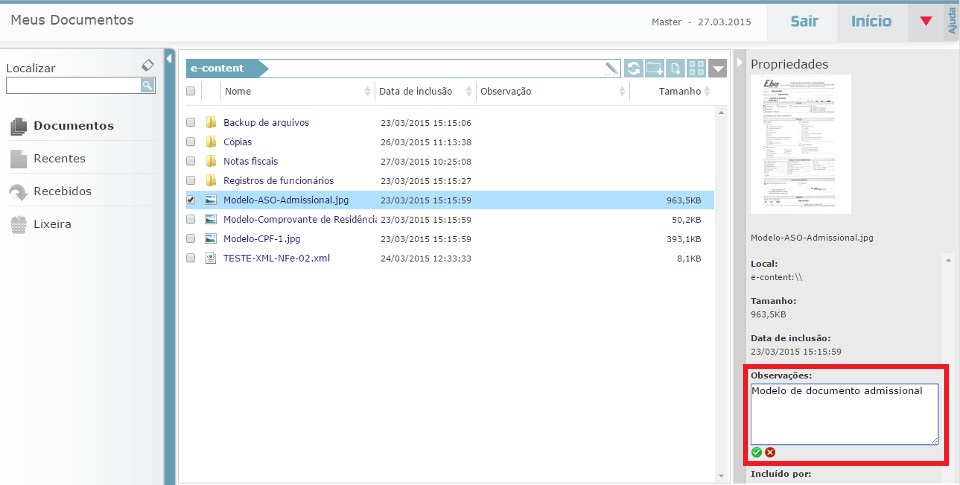960x485 pixels.
Task: Click the eraser icon beside Localizar
Action: coord(148,65)
